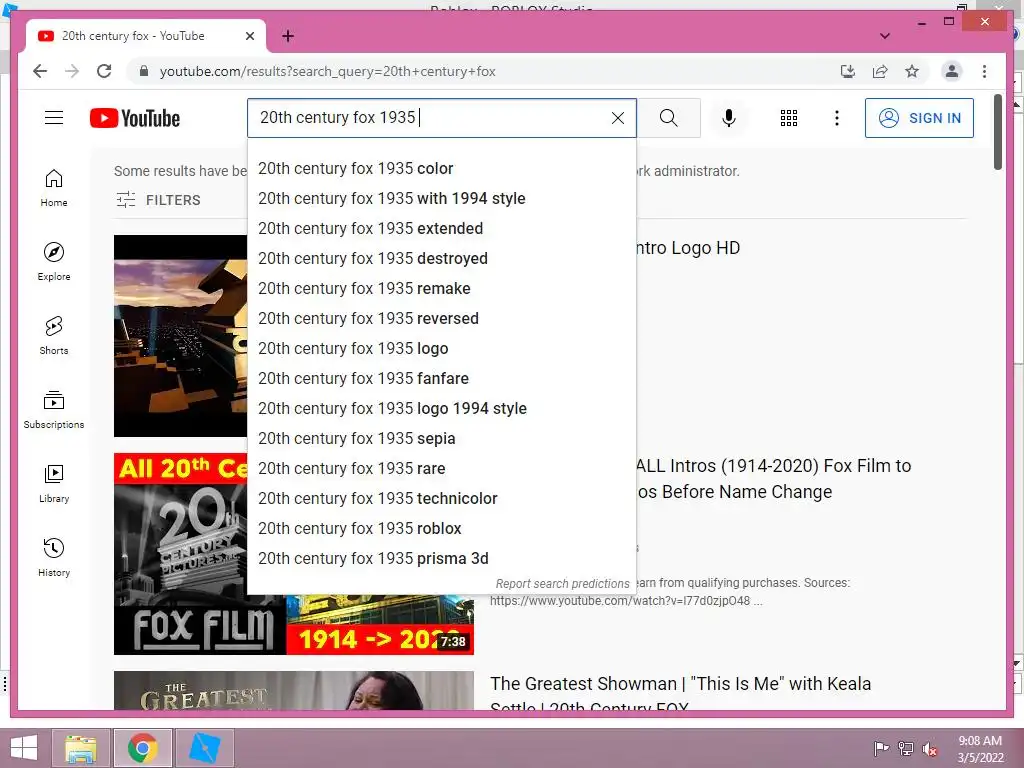Choose suggestion '20th century fox 1935 rare'
This screenshot has width=1024, height=768.
[441, 469]
